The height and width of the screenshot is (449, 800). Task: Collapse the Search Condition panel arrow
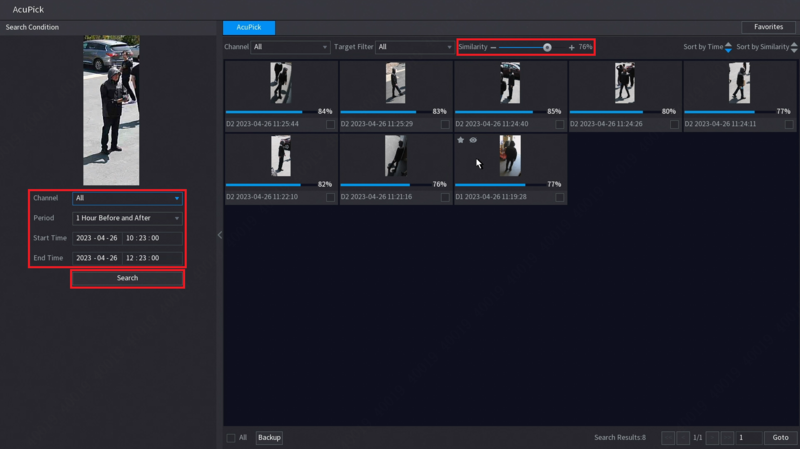(220, 235)
